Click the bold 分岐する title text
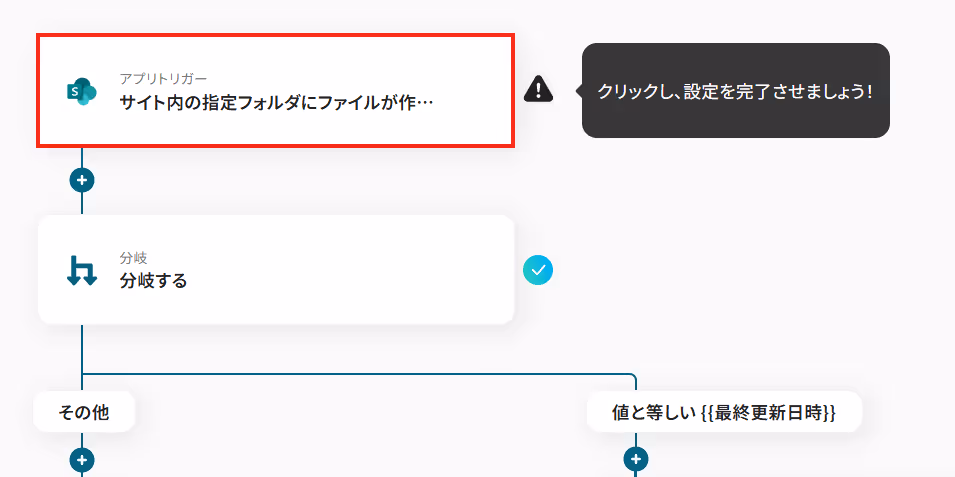The width and height of the screenshot is (955, 477). 153,281
